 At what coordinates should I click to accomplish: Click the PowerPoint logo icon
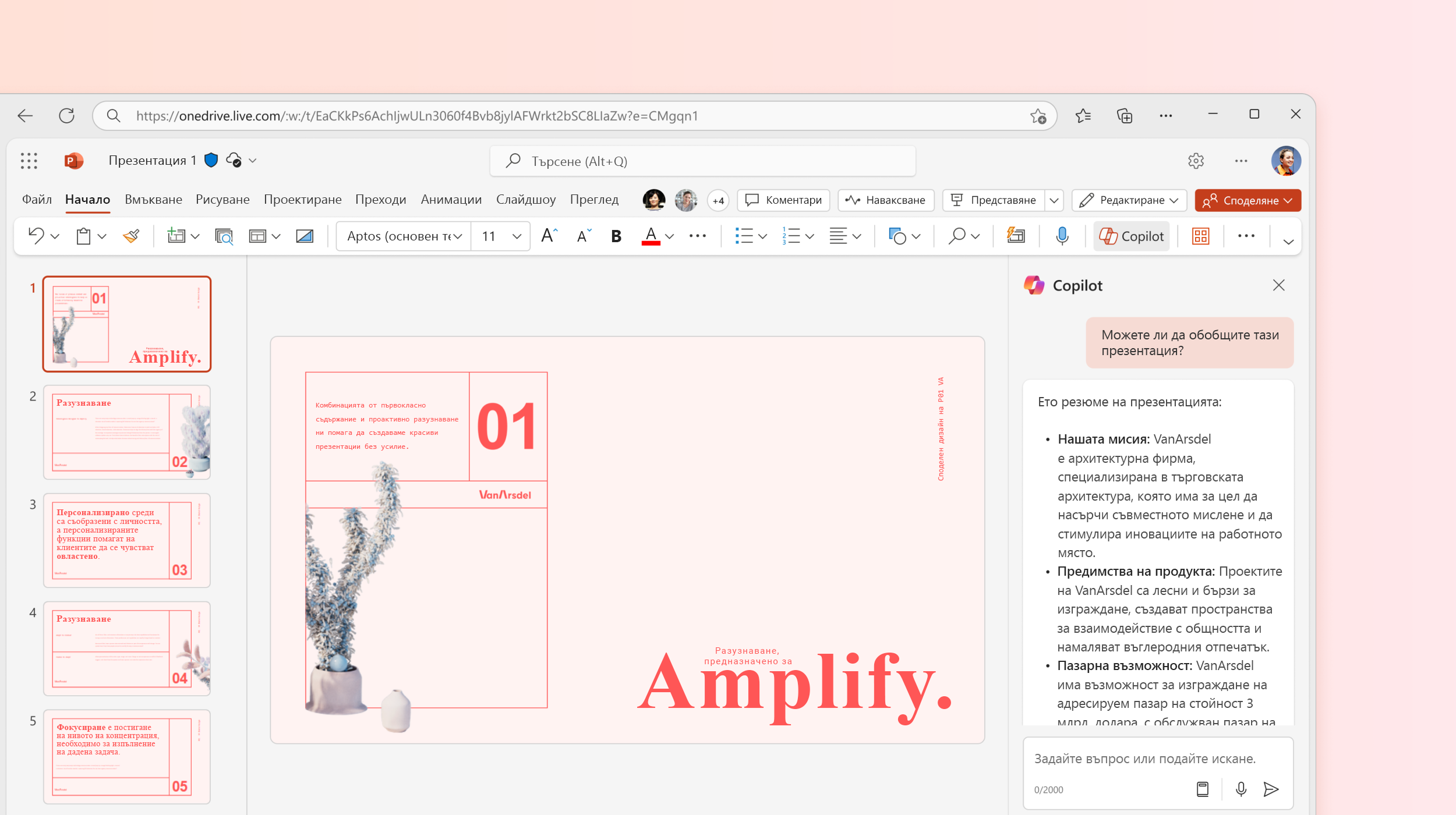[73, 161]
